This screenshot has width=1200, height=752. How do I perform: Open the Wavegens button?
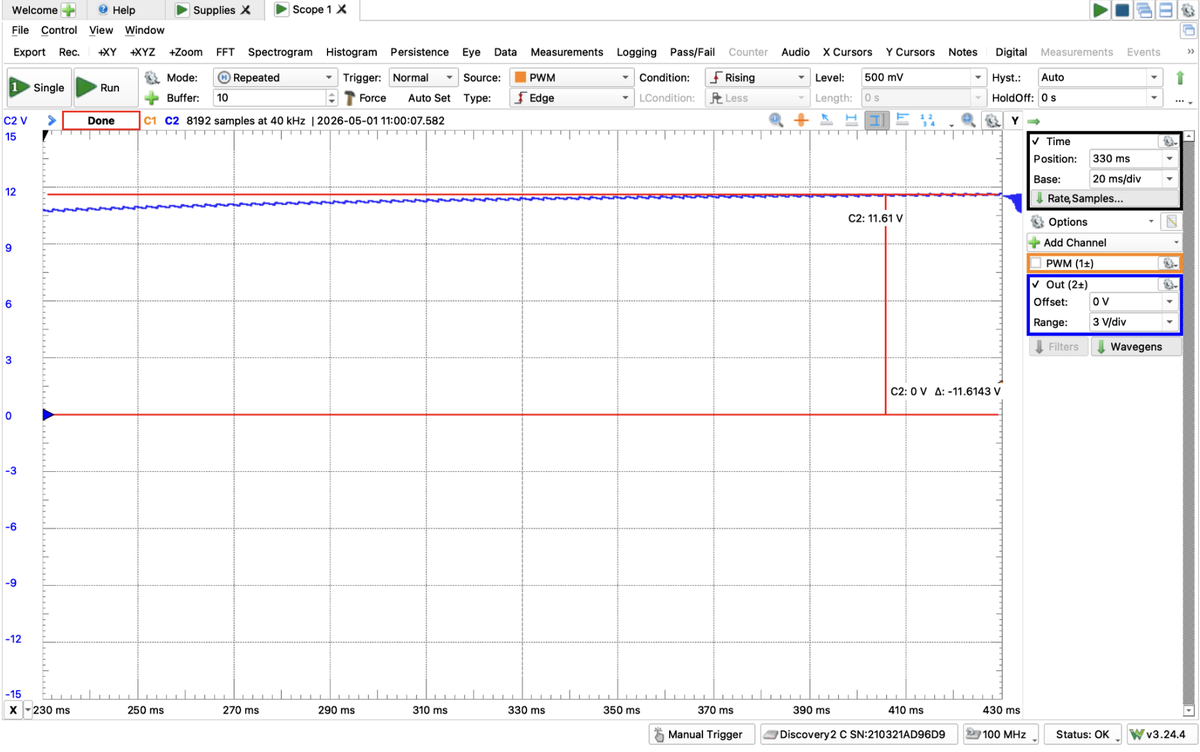1135,347
